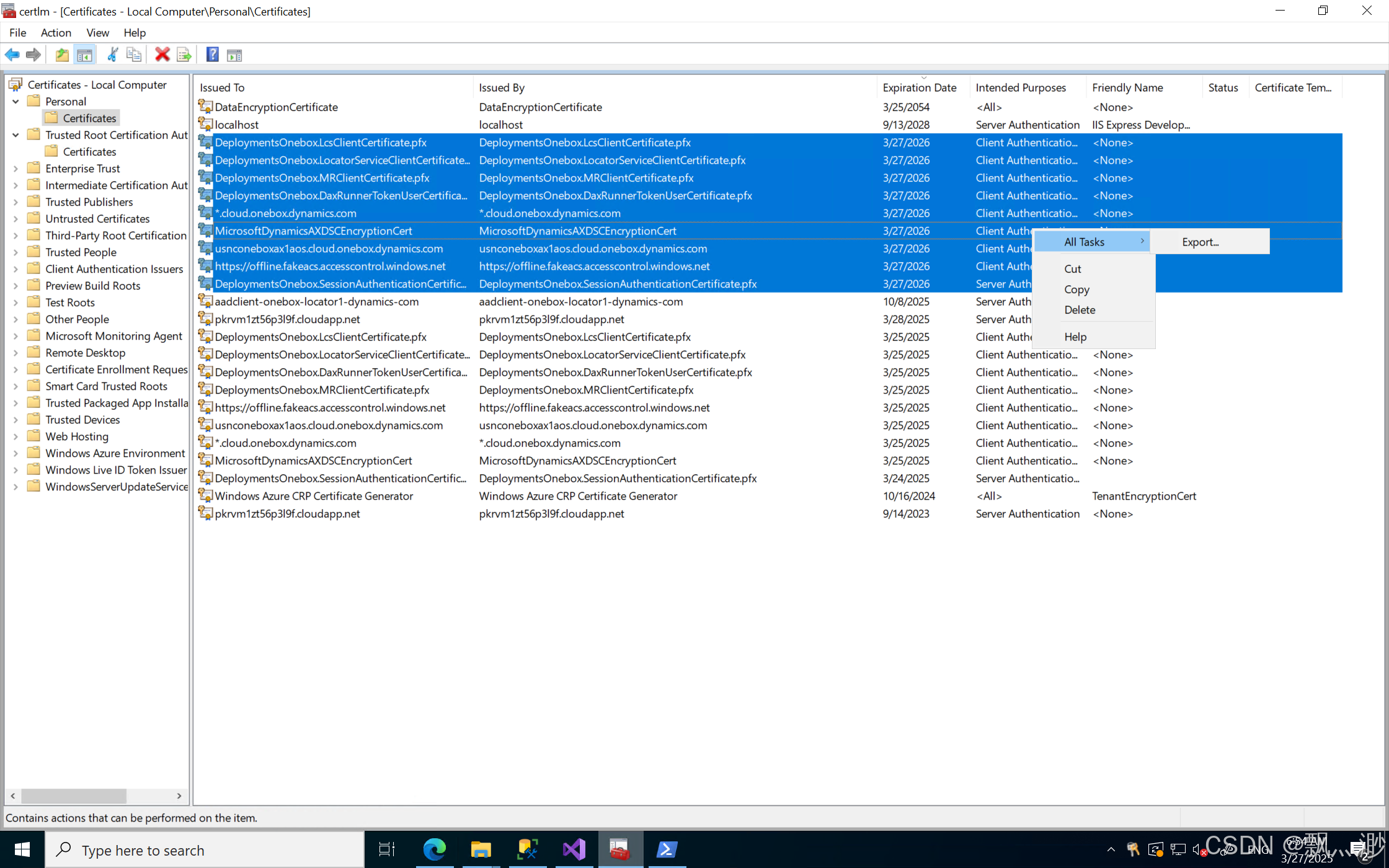The image size is (1389, 868).
Task: Click the blue Help question mark icon
Action: [x=212, y=55]
